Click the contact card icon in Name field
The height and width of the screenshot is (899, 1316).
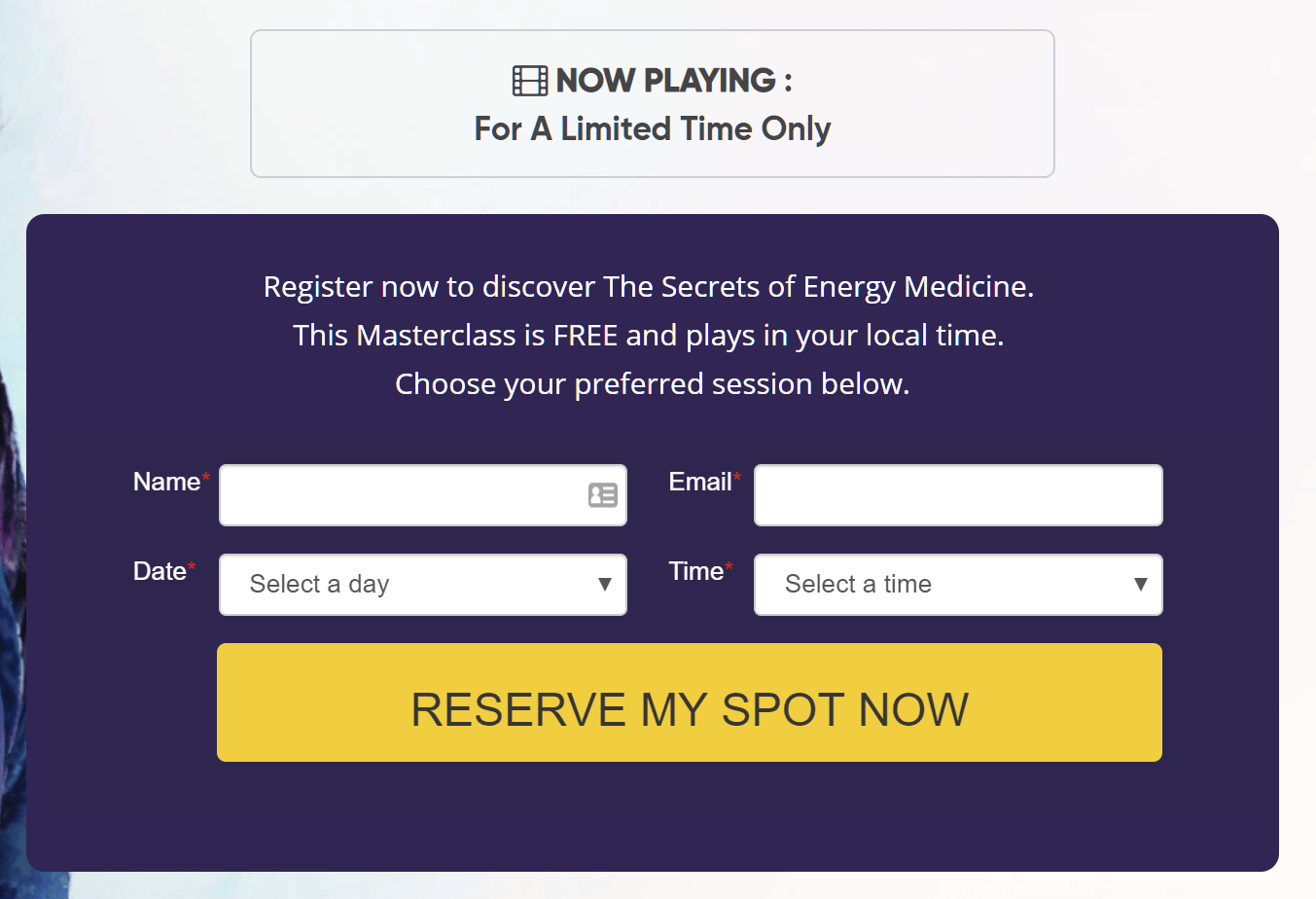tap(602, 495)
